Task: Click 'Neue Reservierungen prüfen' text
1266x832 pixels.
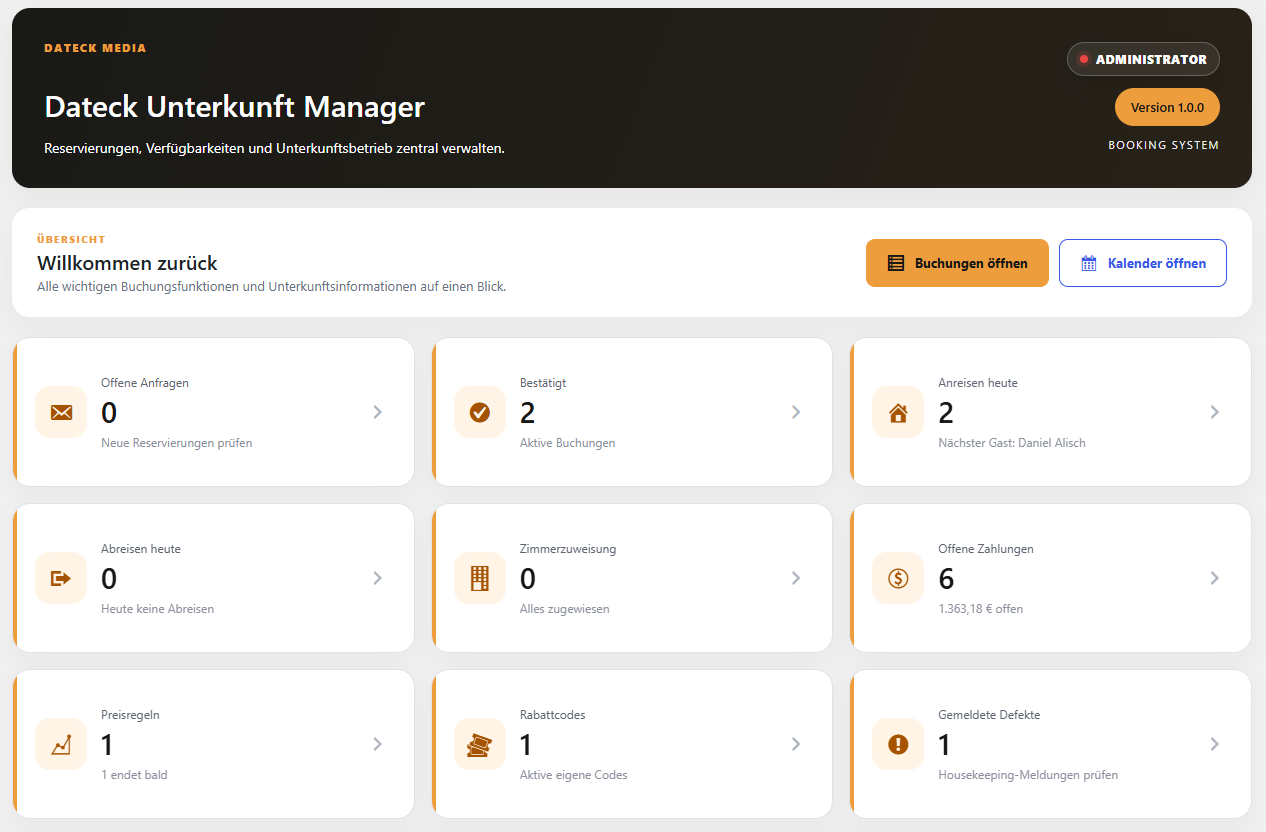Action: tap(177, 443)
